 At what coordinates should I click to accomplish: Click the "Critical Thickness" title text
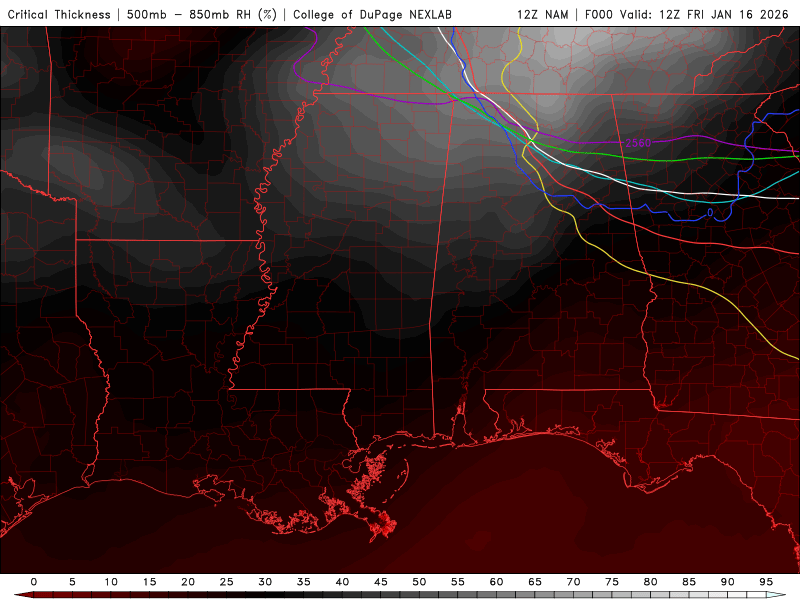click(x=59, y=15)
